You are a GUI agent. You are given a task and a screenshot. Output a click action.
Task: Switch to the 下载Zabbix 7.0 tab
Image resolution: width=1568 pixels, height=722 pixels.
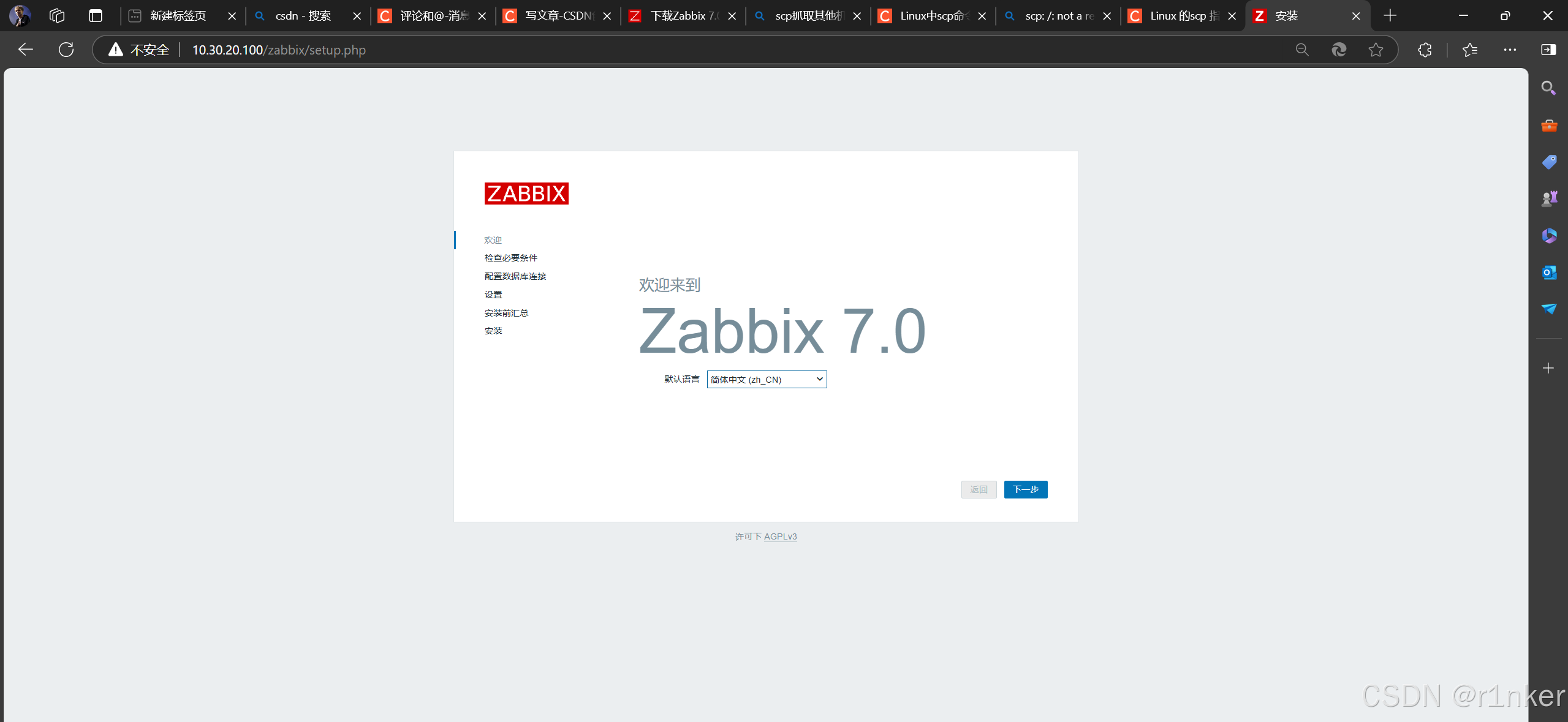(680, 15)
